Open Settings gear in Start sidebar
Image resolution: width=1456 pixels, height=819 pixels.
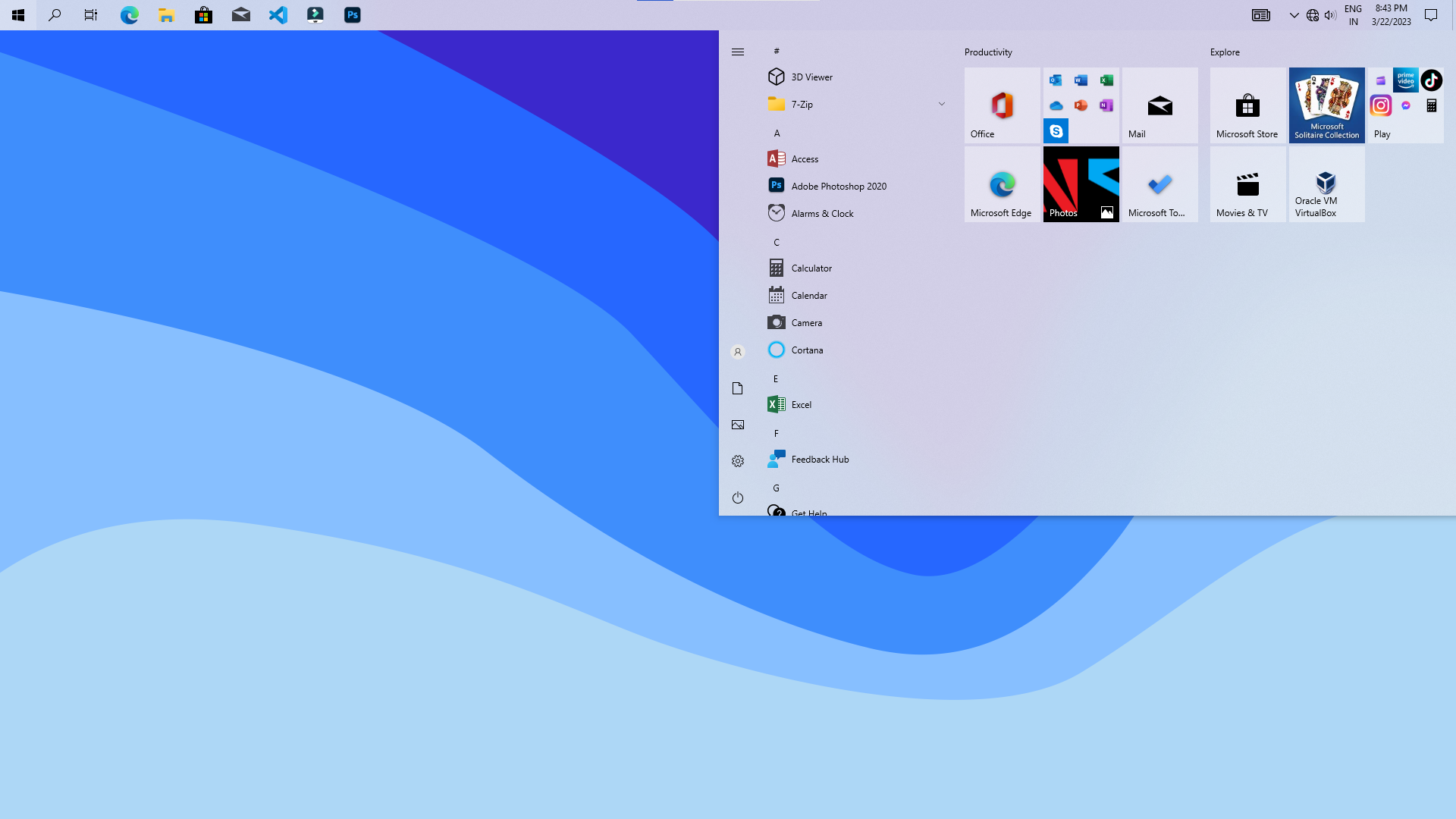click(x=738, y=461)
